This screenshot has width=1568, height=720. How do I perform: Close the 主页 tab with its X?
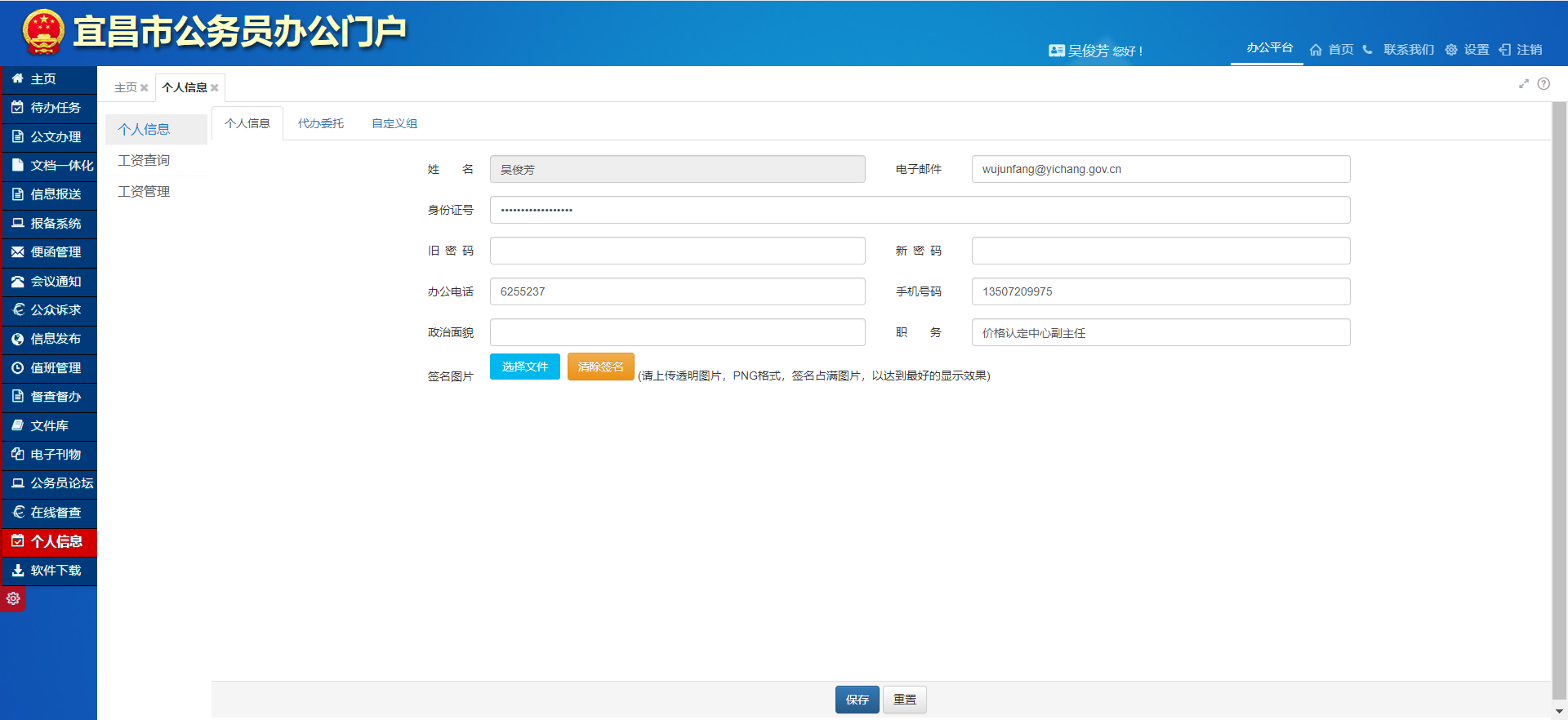coord(145,88)
